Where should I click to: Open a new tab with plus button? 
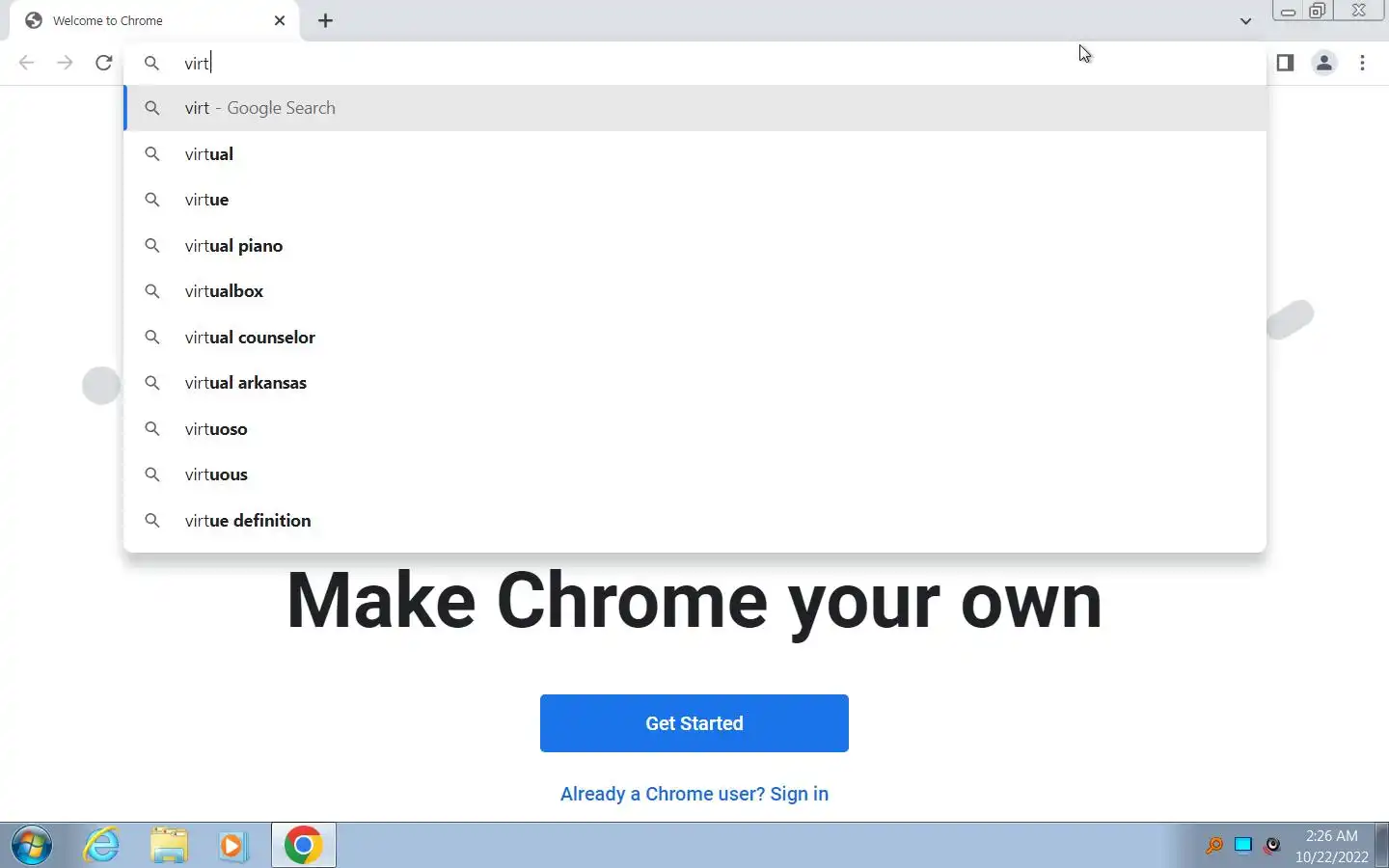[x=326, y=20]
